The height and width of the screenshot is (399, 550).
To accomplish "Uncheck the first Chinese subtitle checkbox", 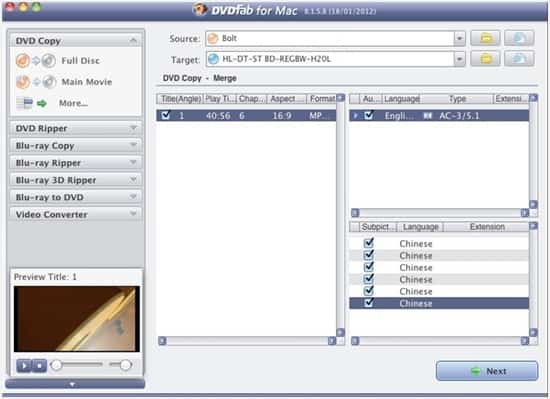I will pos(369,243).
